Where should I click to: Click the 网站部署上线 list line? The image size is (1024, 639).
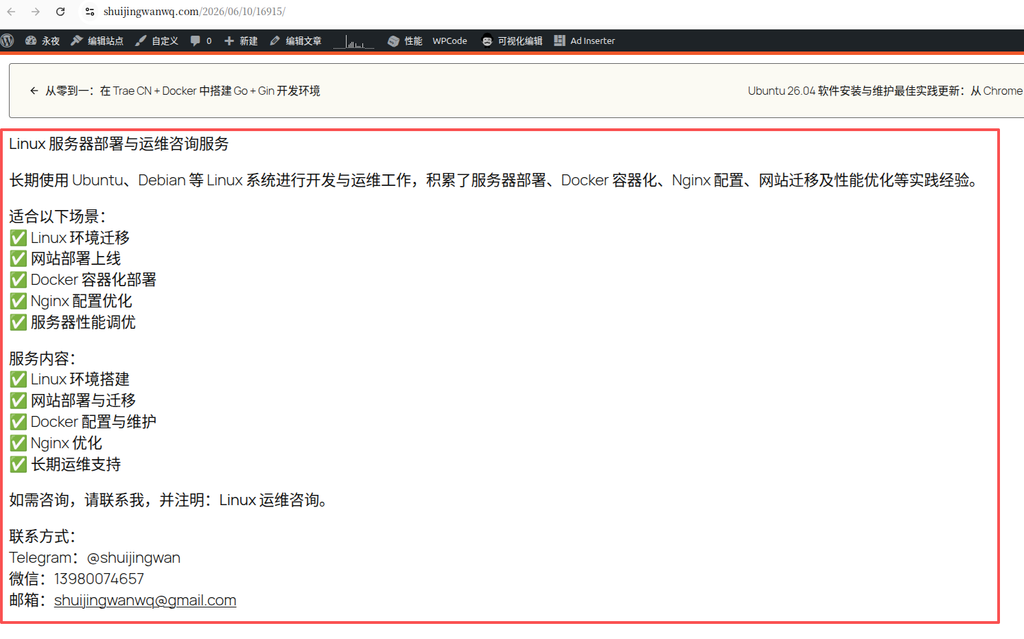pos(65,258)
